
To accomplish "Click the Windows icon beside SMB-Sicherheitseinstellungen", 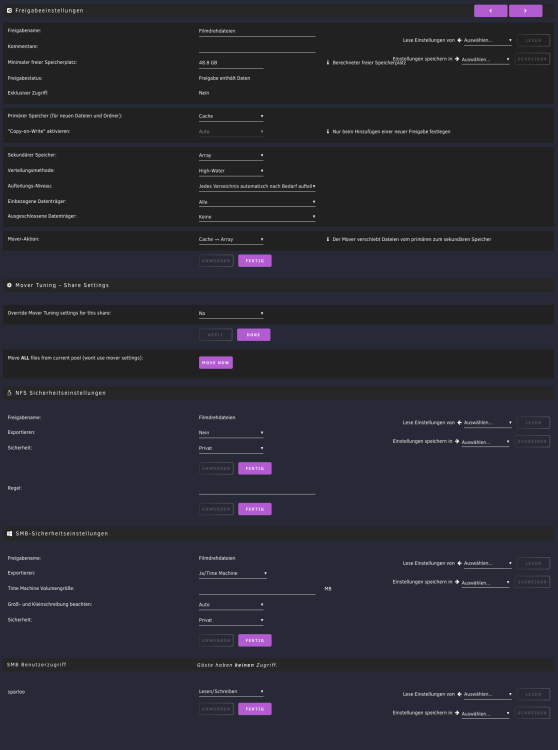I will [x=9, y=533].
